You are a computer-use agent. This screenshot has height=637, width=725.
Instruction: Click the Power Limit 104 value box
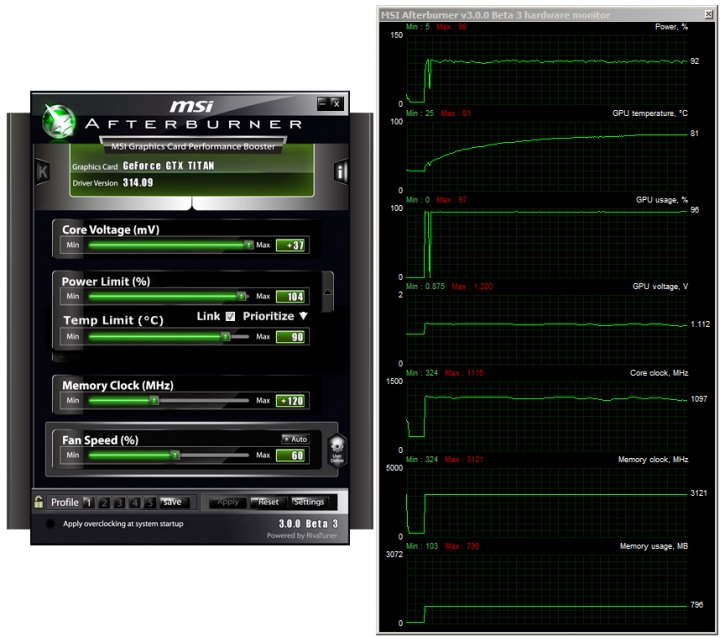[x=290, y=296]
